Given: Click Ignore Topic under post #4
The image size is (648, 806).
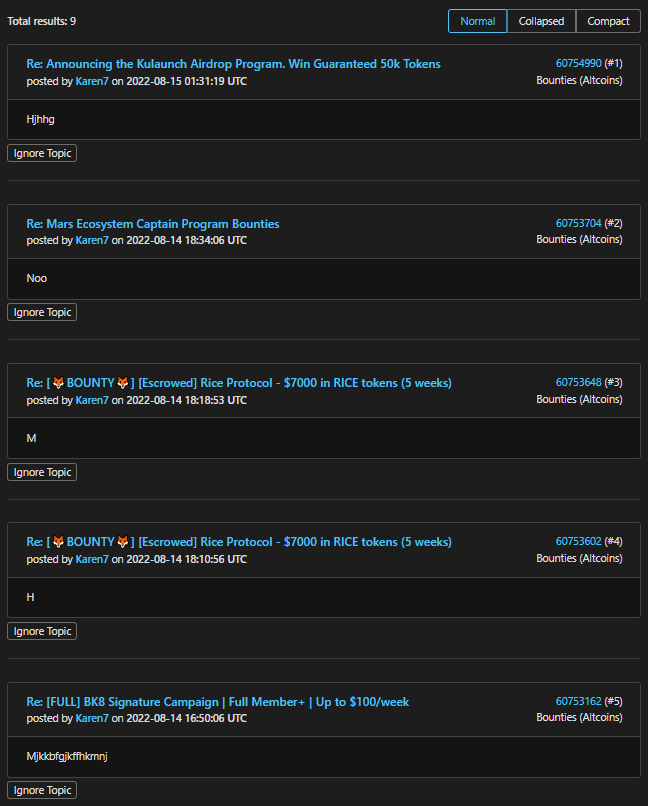Looking at the screenshot, I should click(x=42, y=631).
